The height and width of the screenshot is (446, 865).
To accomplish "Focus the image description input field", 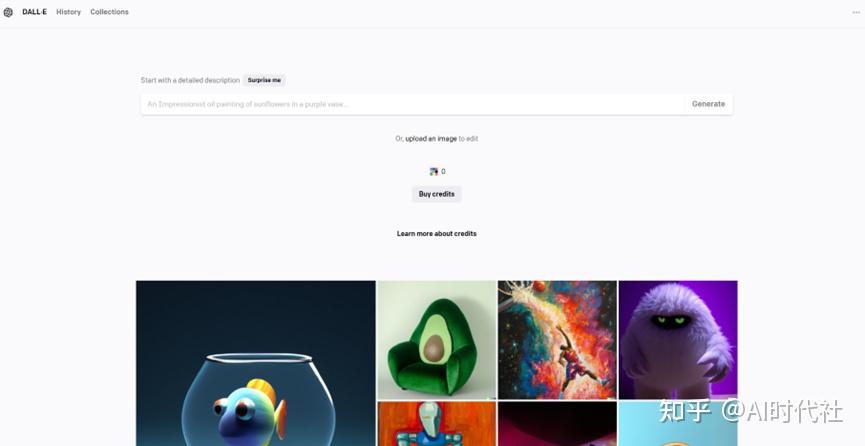I will pyautogui.click(x=413, y=104).
